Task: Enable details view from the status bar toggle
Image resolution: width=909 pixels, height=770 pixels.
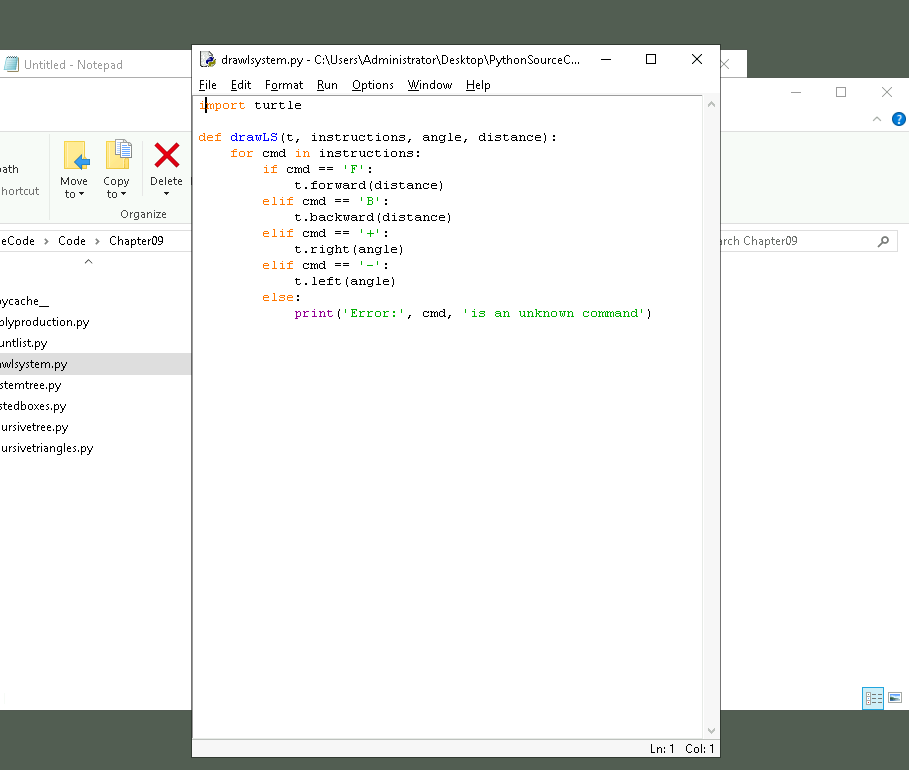Action: [872, 698]
